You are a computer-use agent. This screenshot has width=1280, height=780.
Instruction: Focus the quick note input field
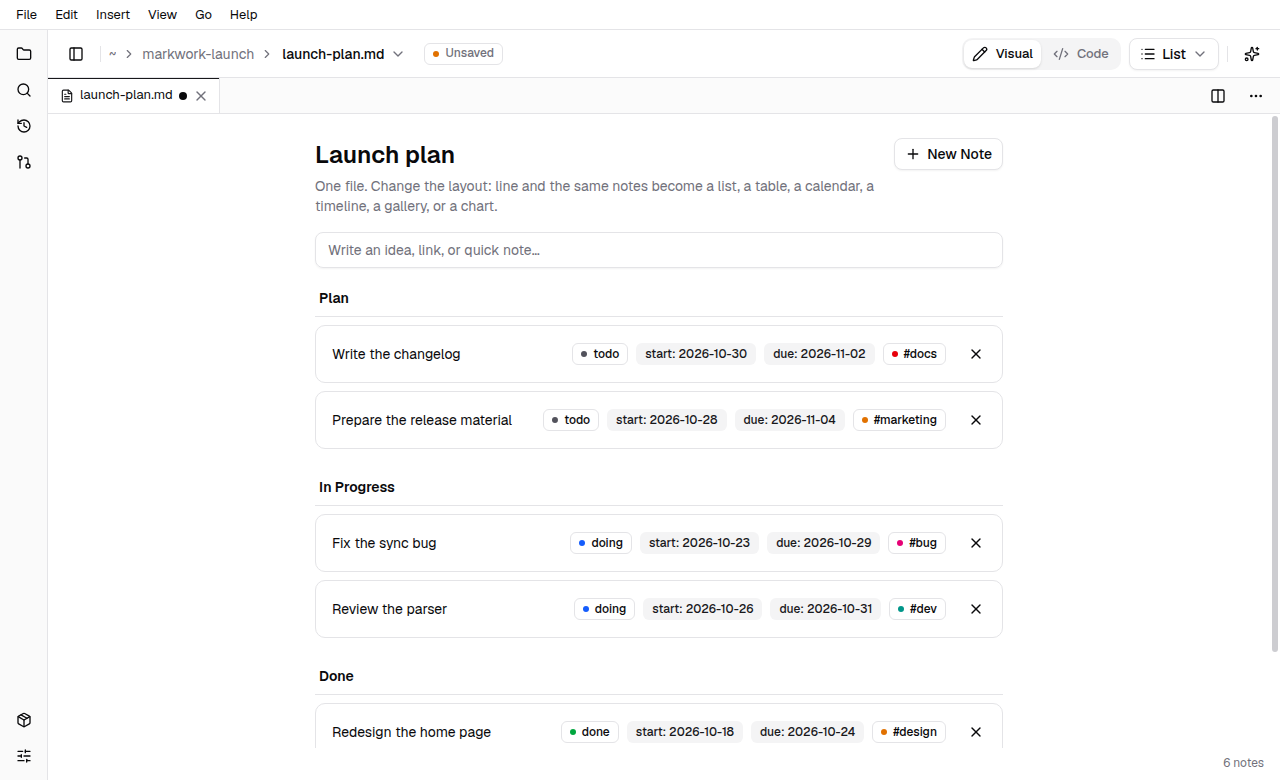click(659, 250)
